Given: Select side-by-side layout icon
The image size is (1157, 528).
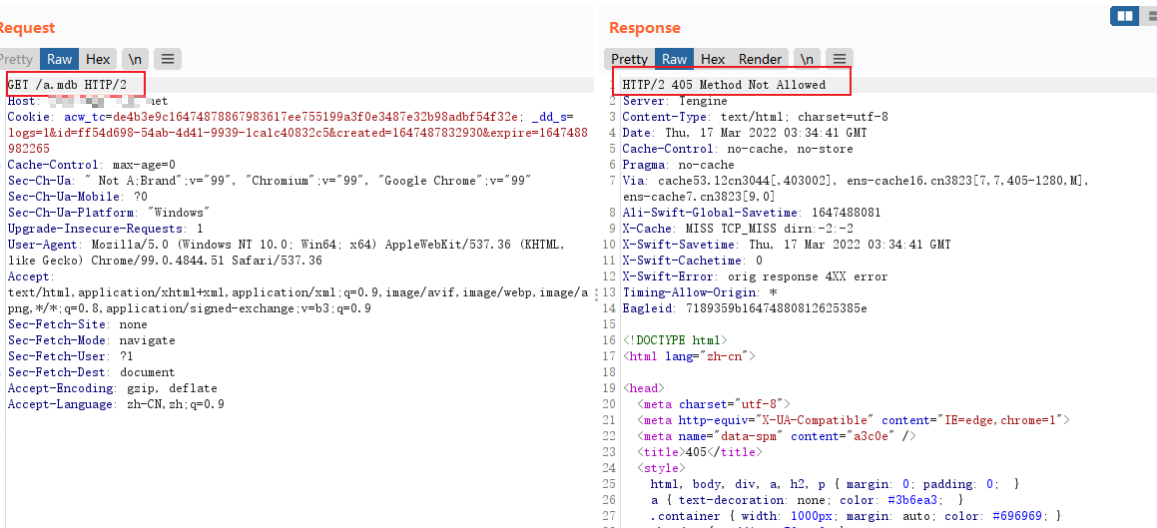Looking at the screenshot, I should pyautogui.click(x=1125, y=16).
